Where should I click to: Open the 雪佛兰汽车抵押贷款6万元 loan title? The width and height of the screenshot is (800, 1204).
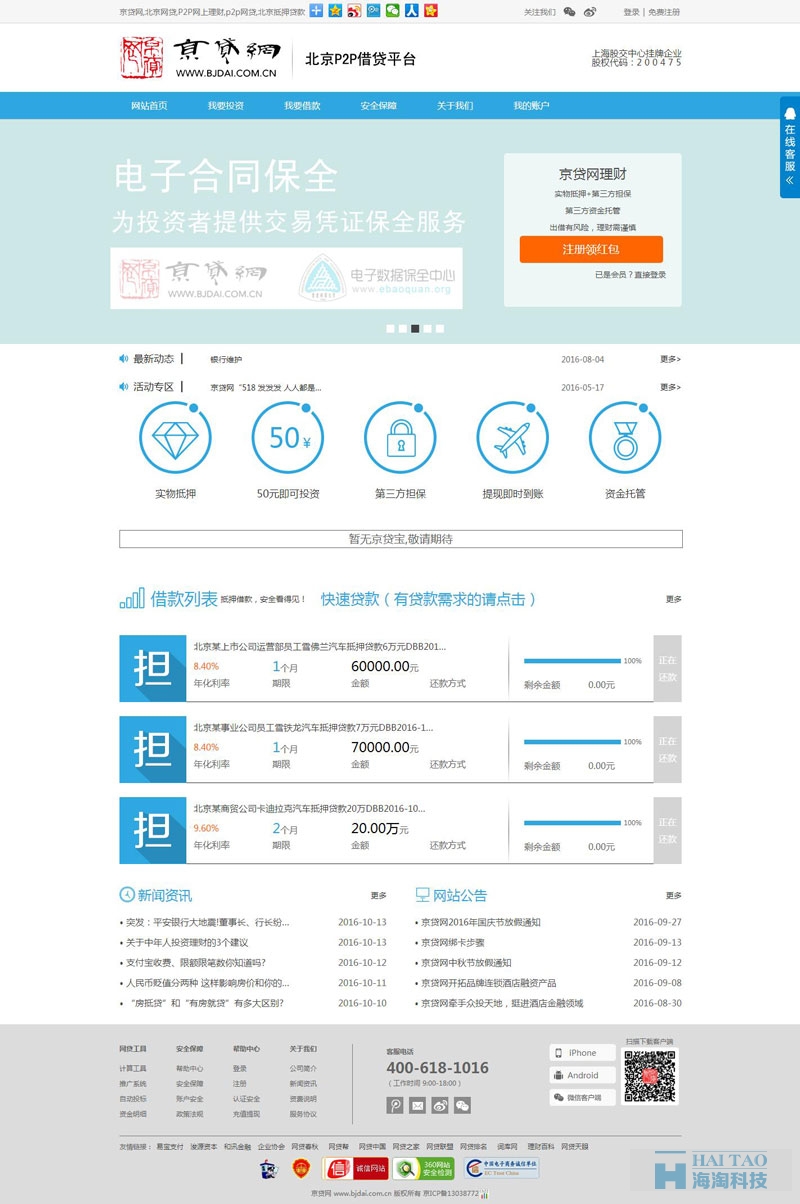[320, 646]
